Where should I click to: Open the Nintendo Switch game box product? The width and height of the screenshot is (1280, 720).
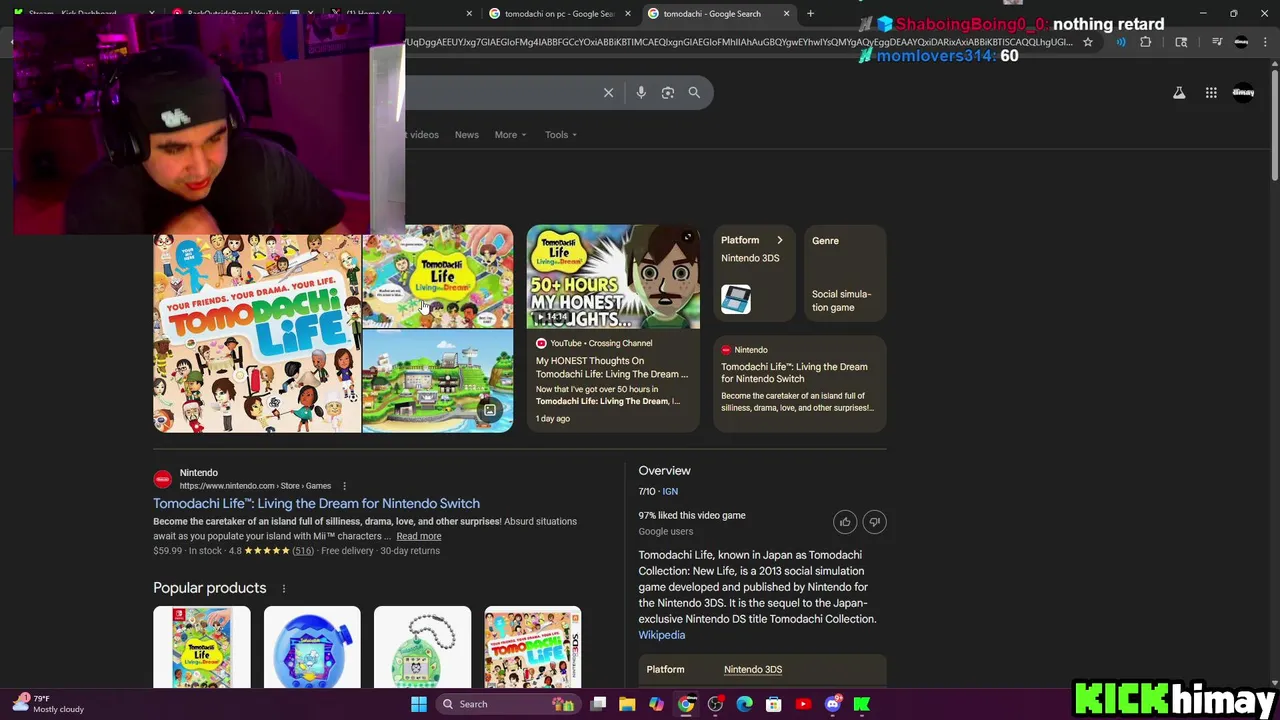pyautogui.click(x=202, y=647)
